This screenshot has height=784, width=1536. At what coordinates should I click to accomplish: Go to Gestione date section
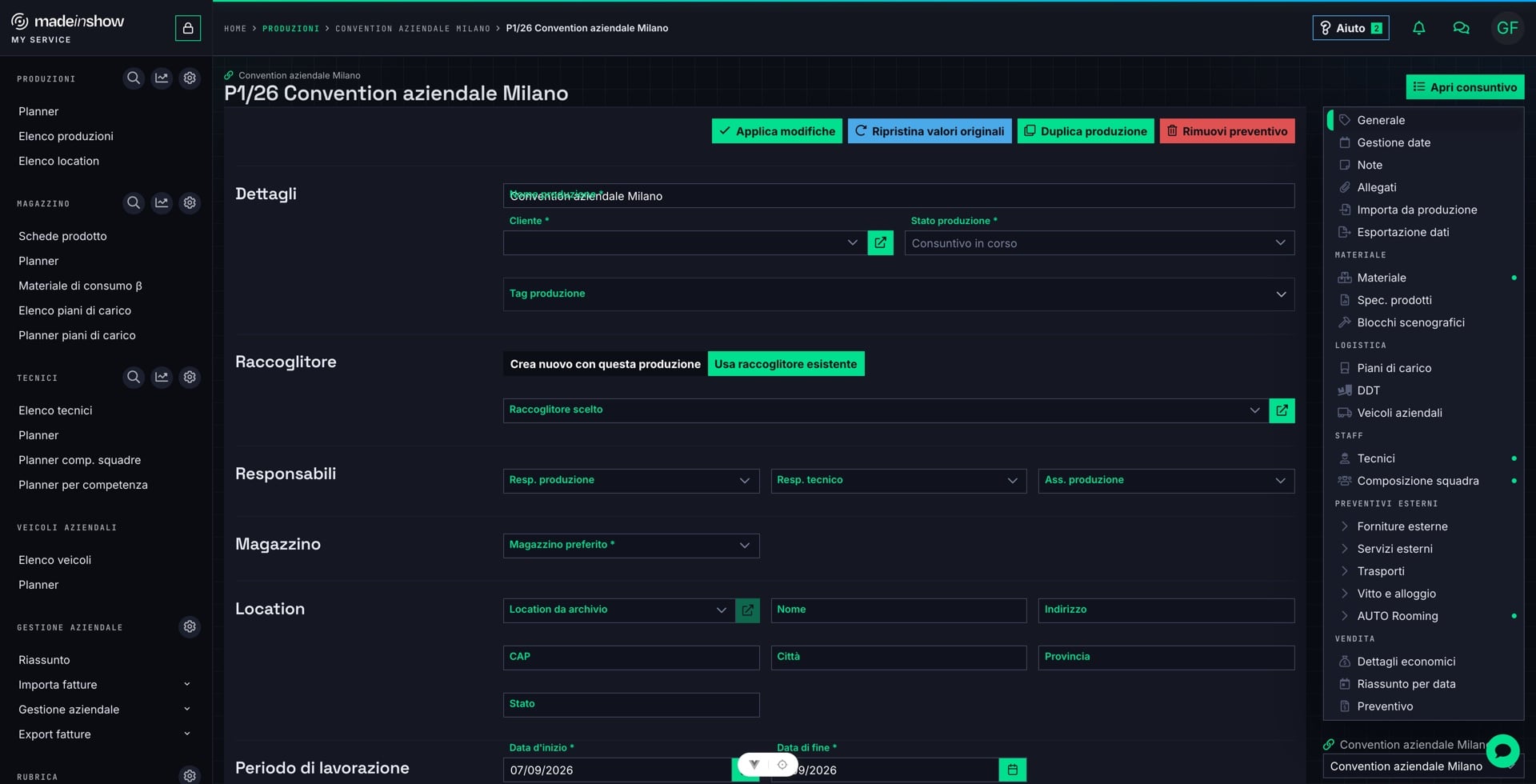pyautogui.click(x=1424, y=142)
